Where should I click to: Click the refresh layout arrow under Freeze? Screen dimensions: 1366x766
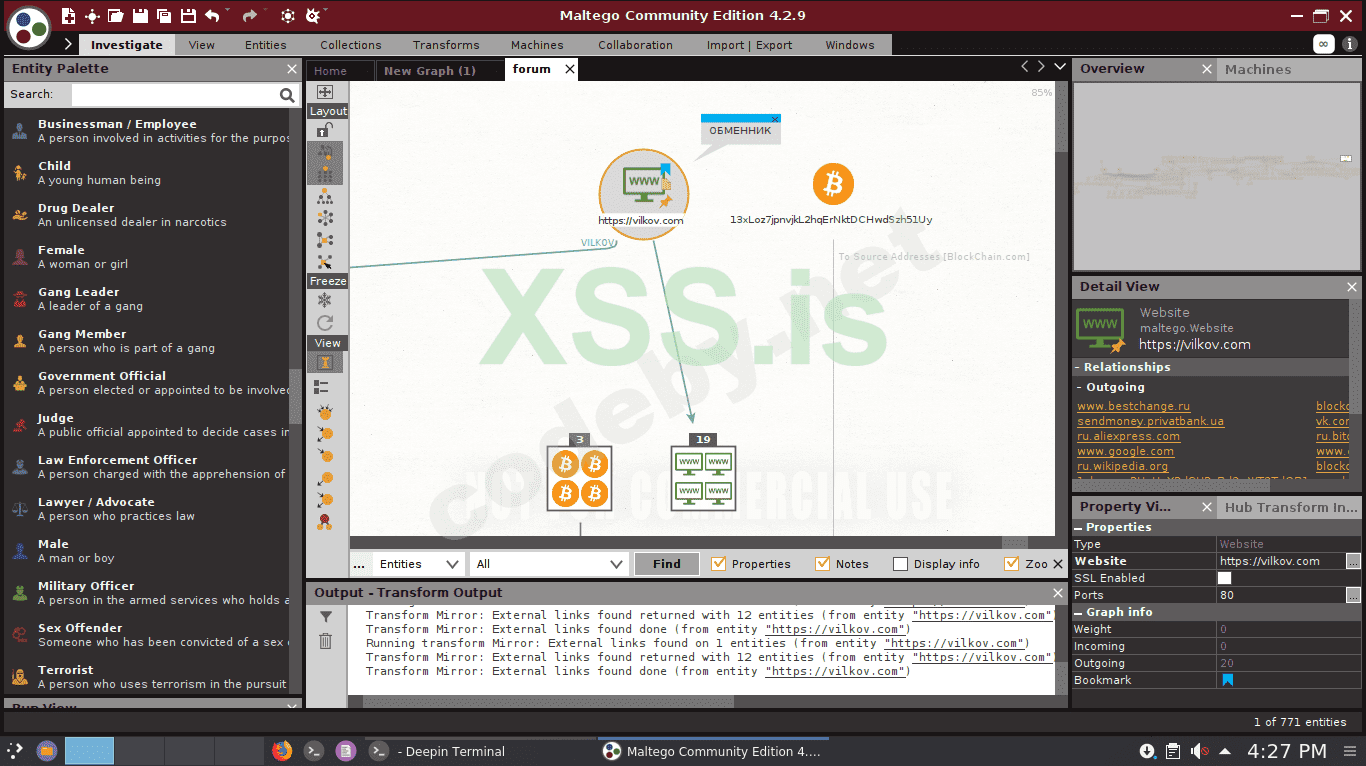click(x=325, y=322)
